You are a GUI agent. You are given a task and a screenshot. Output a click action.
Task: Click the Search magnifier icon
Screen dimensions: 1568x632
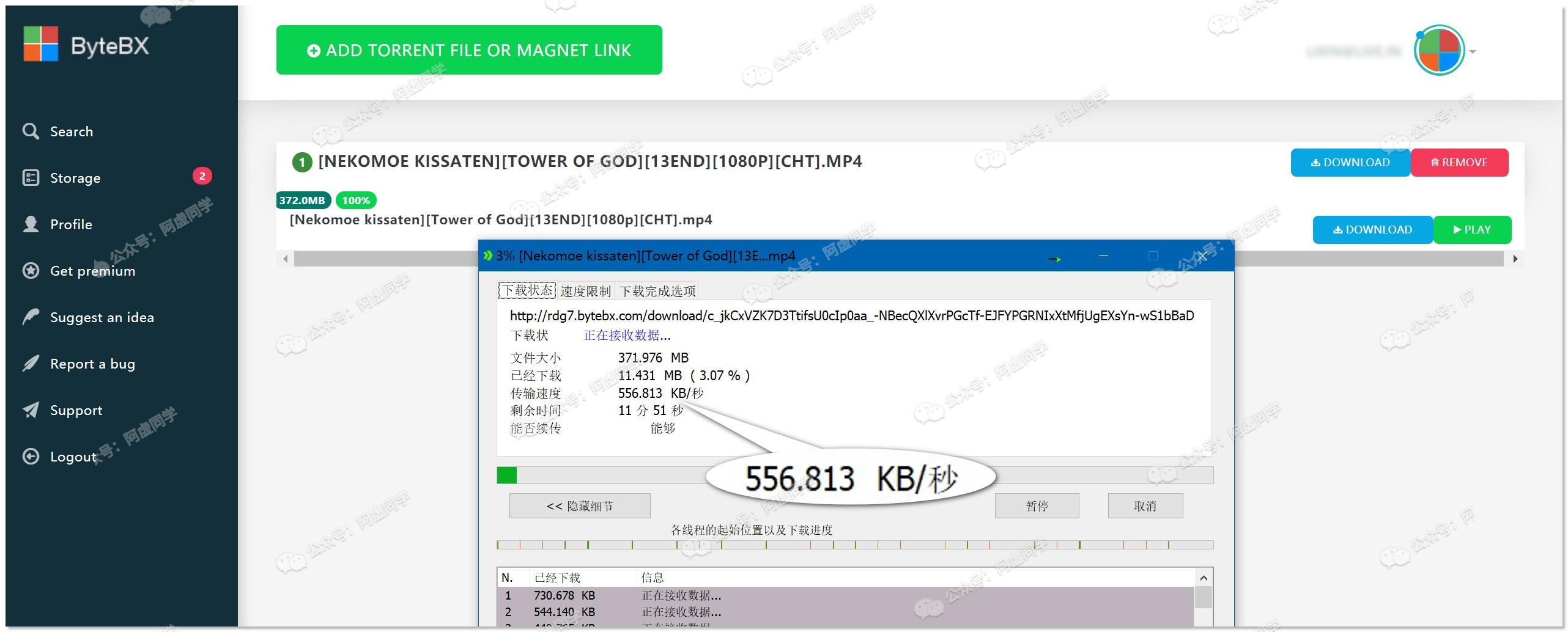[31, 131]
